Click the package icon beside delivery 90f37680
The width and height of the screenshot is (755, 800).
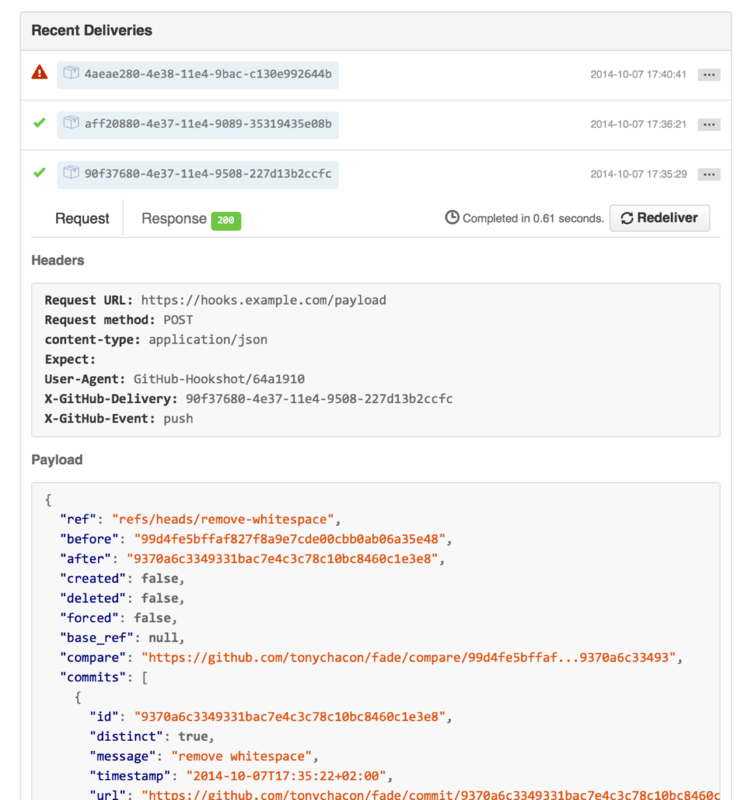pos(70,173)
